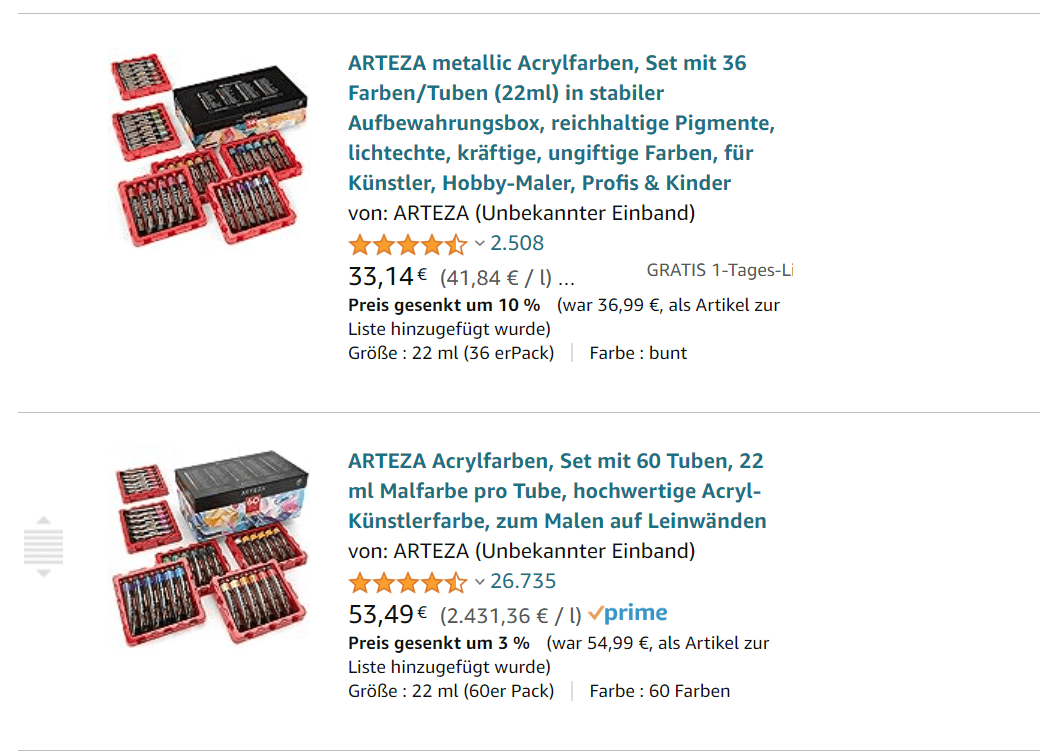1040x752 pixels.
Task: Expand the rating chevron next to 2.508
Action: coord(480,244)
